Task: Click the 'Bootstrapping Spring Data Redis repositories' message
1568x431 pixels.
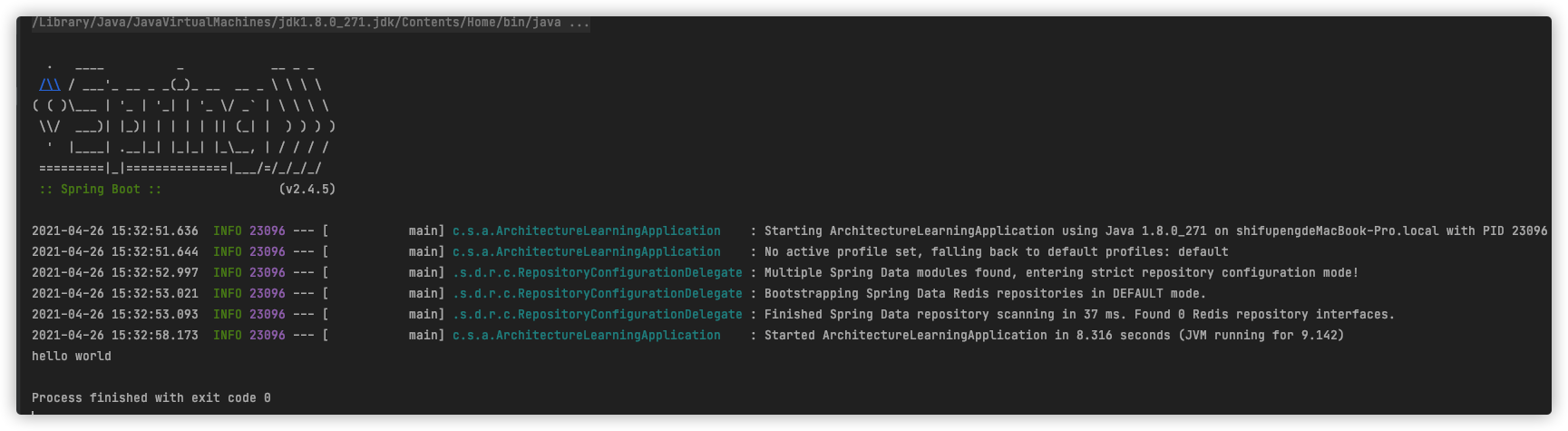Action: coord(986,294)
